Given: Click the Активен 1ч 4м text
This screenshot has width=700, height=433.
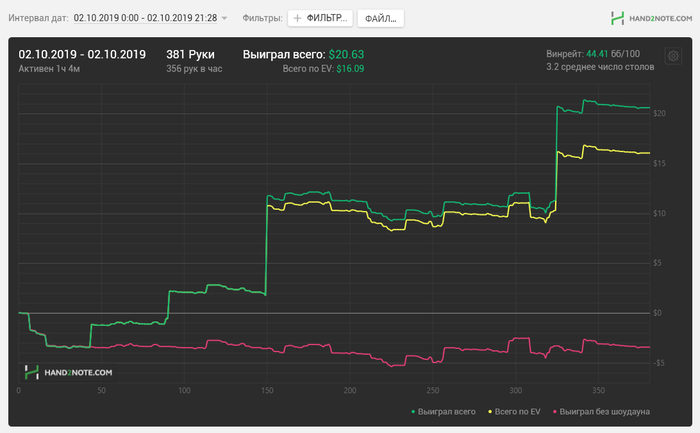Looking at the screenshot, I should click(49, 69).
